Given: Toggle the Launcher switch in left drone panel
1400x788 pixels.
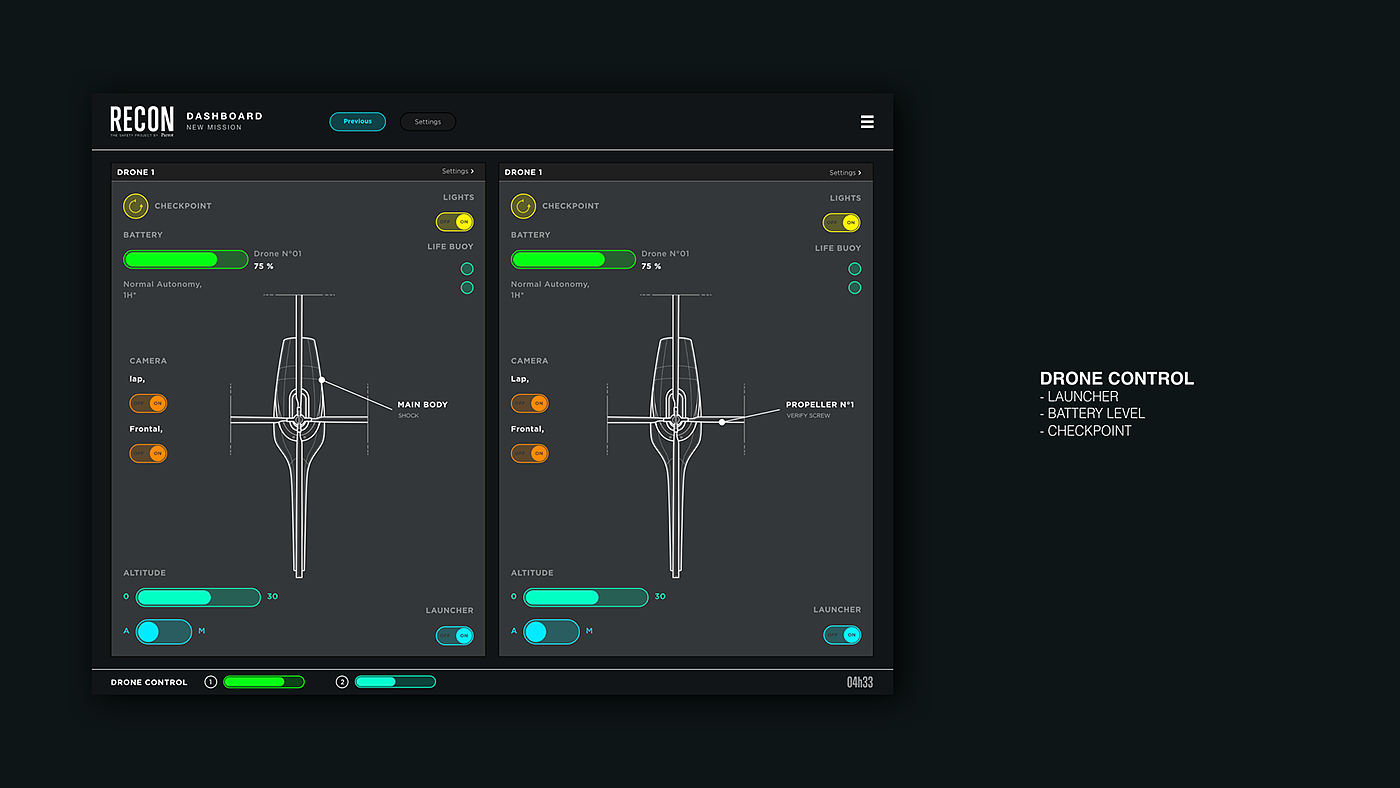Looking at the screenshot, I should coord(455,635).
